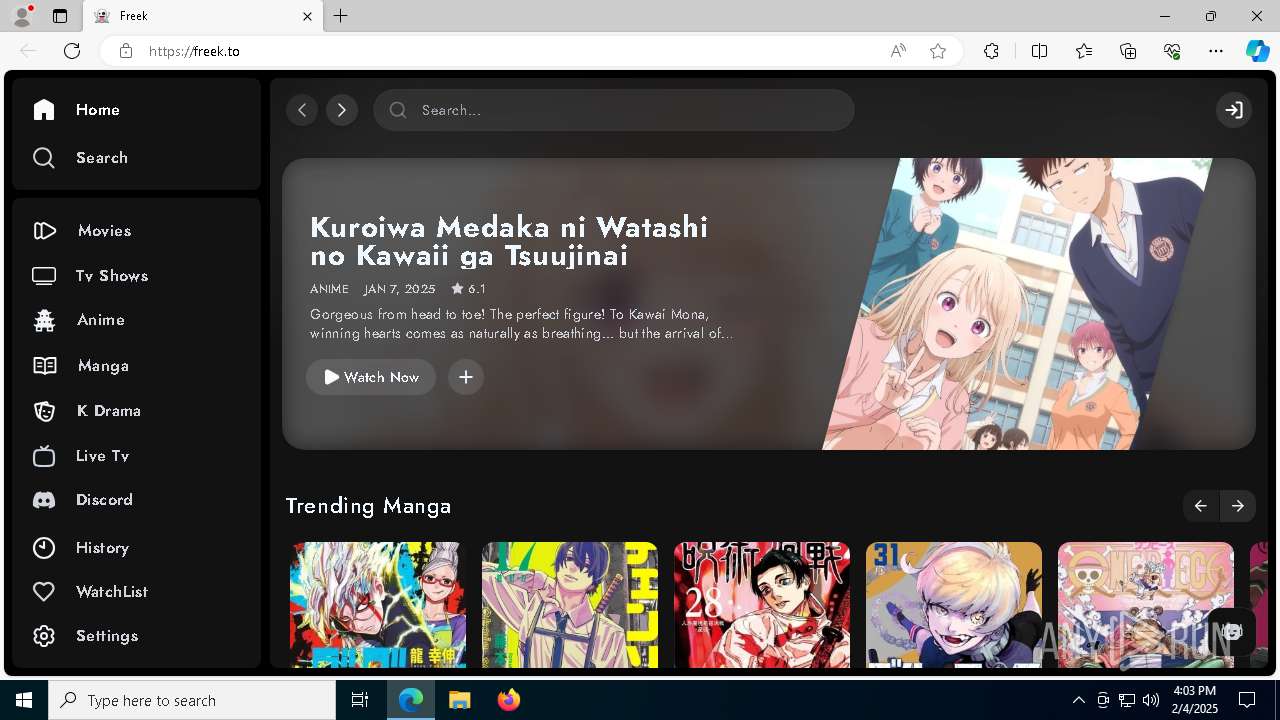Viewport: 1280px width, 720px height.
Task: Open the Home sidebar icon
Action: coord(44,110)
